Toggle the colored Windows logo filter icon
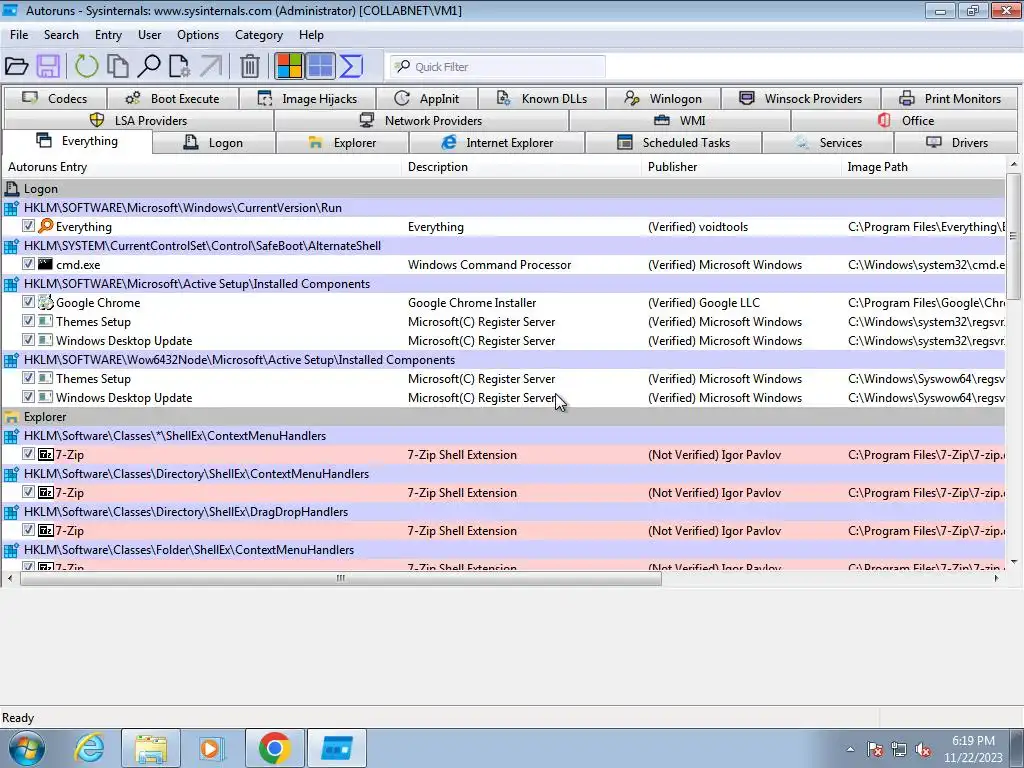 pos(289,66)
